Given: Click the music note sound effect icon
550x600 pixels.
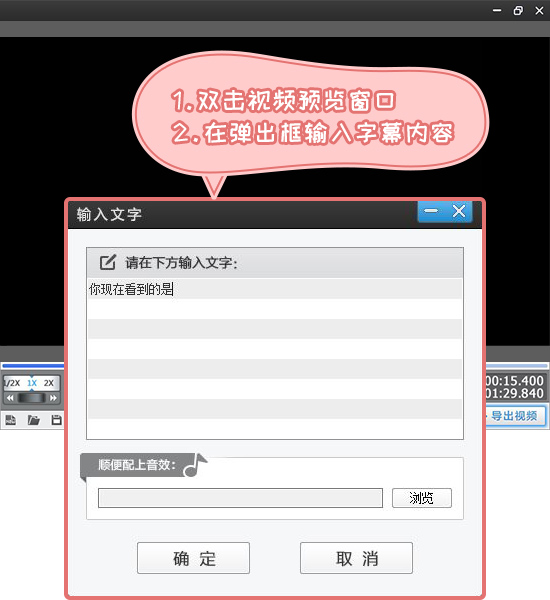Looking at the screenshot, I should pyautogui.click(x=195, y=465).
